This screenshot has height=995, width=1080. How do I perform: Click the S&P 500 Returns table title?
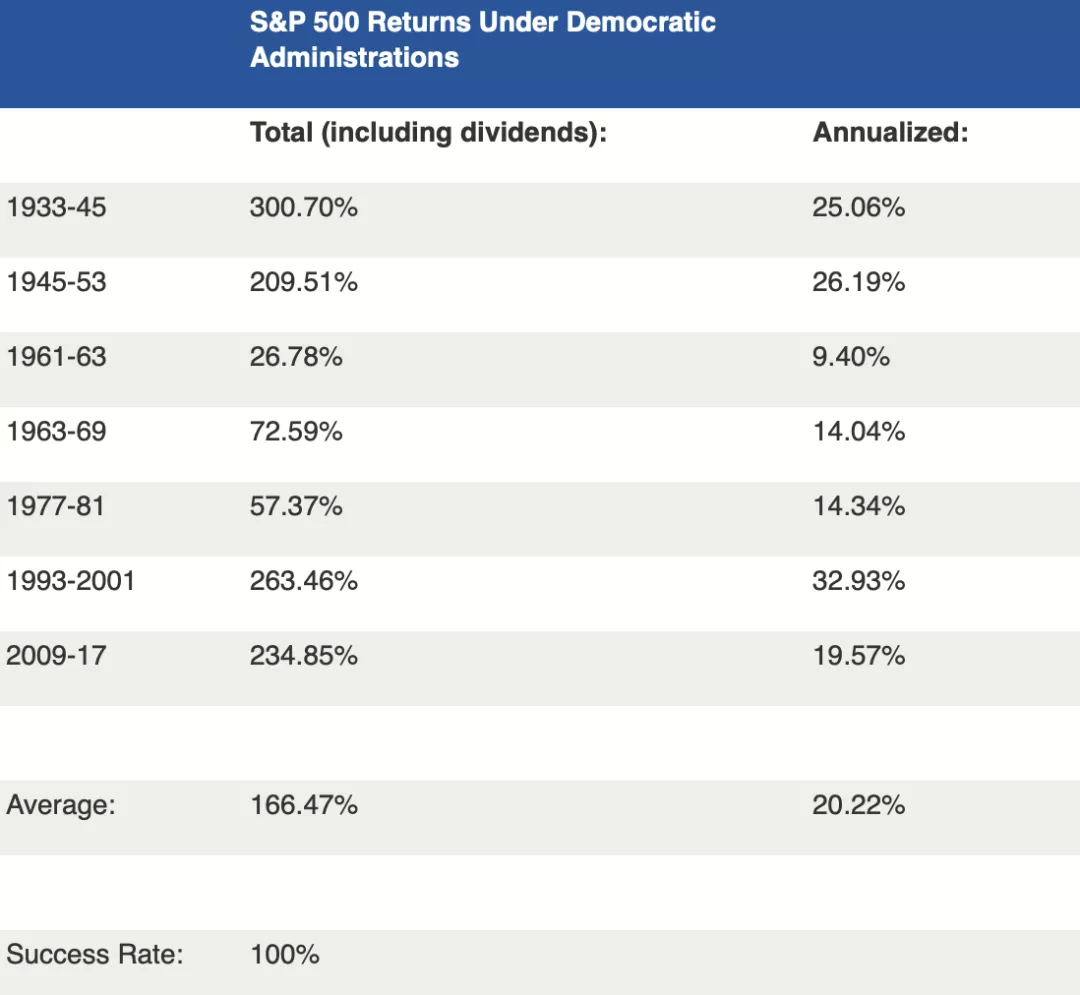483,39
